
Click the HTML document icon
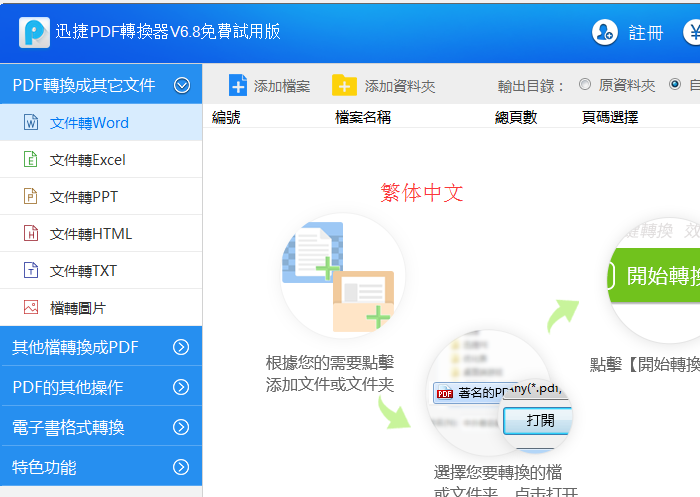click(30, 233)
